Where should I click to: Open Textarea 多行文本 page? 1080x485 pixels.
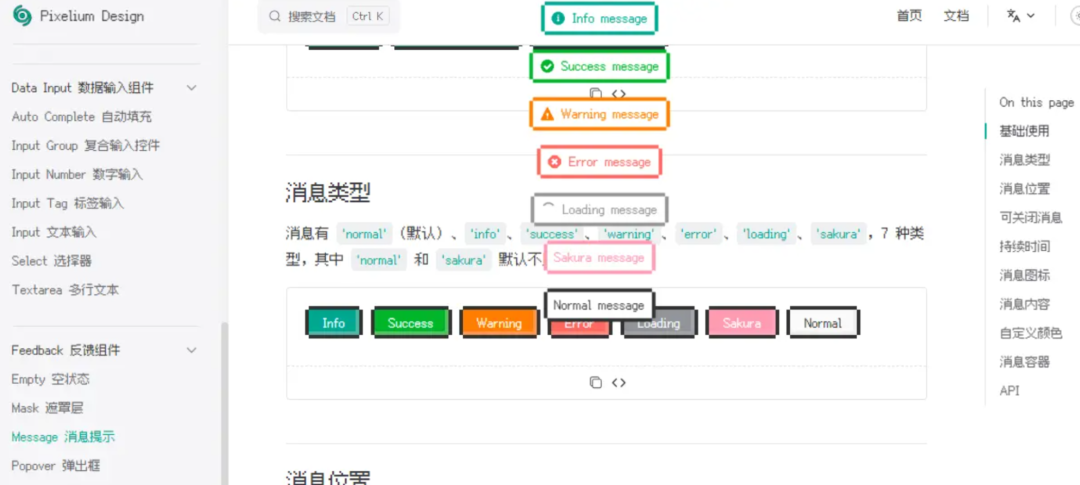tap(65, 291)
